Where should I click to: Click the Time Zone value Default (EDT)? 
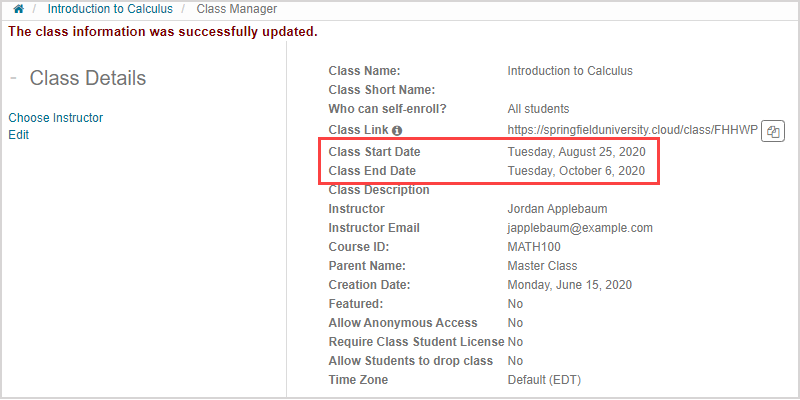544,380
